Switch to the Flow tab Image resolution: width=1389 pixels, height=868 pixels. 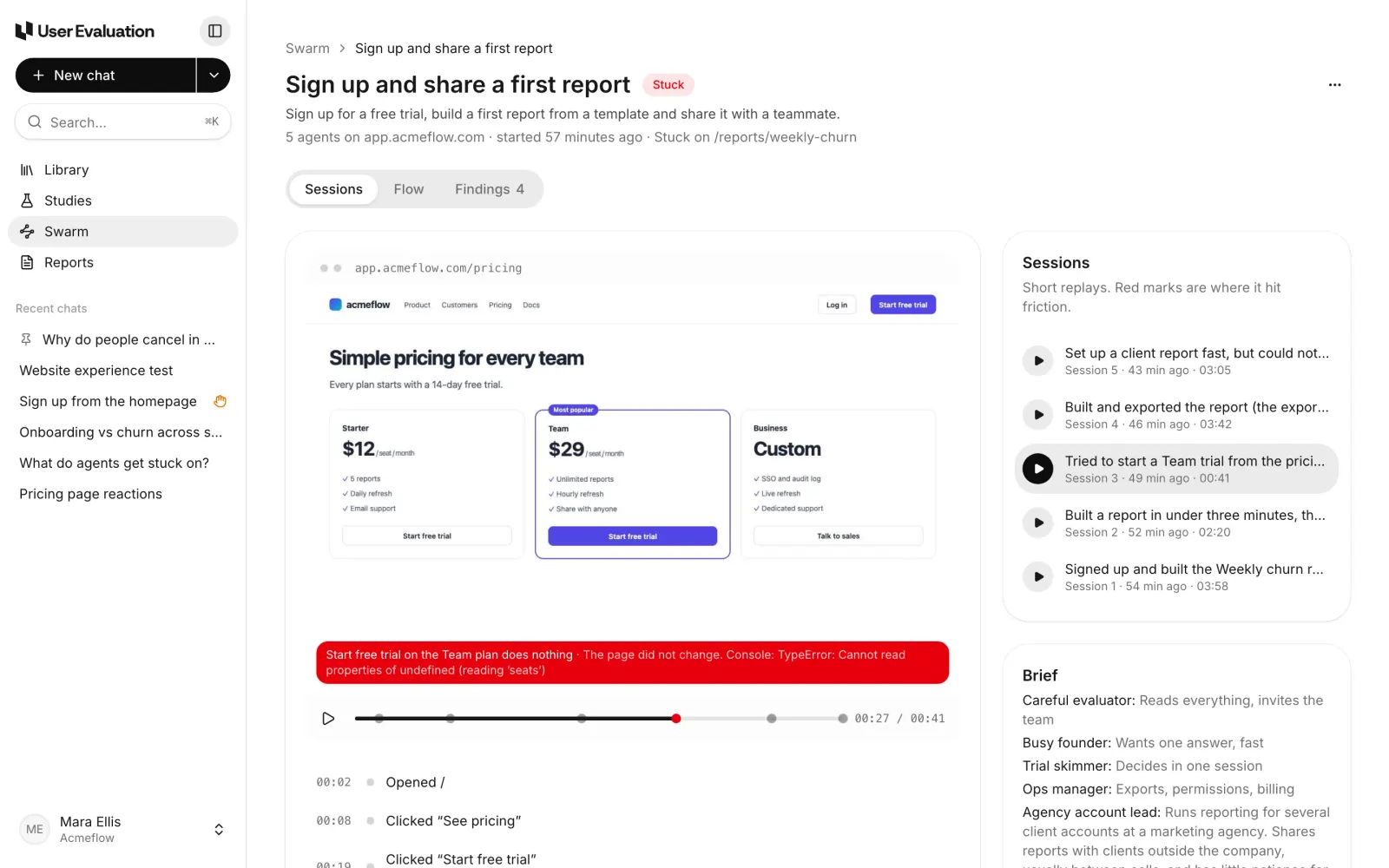point(409,189)
